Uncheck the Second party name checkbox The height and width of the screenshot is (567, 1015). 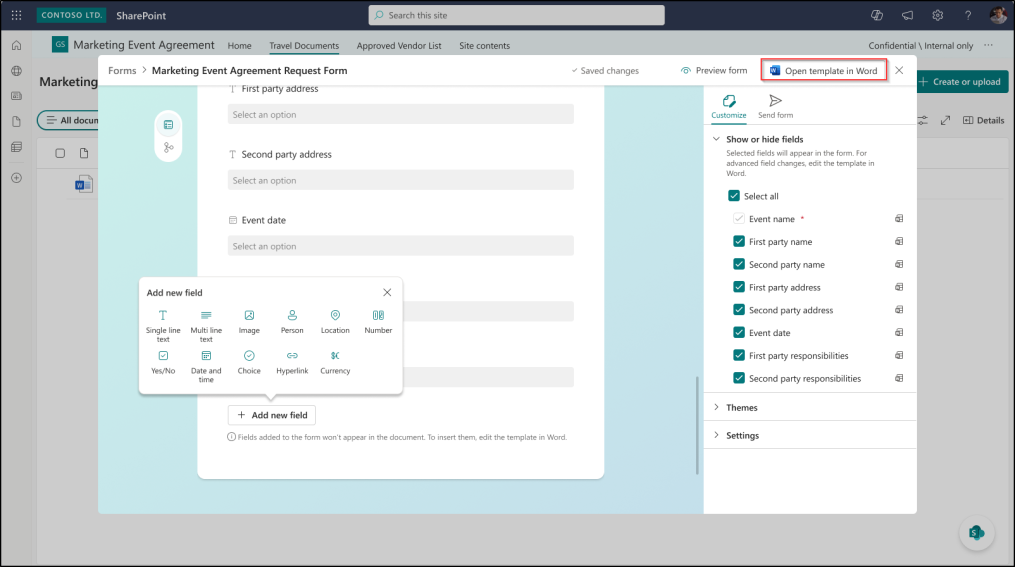click(x=739, y=264)
